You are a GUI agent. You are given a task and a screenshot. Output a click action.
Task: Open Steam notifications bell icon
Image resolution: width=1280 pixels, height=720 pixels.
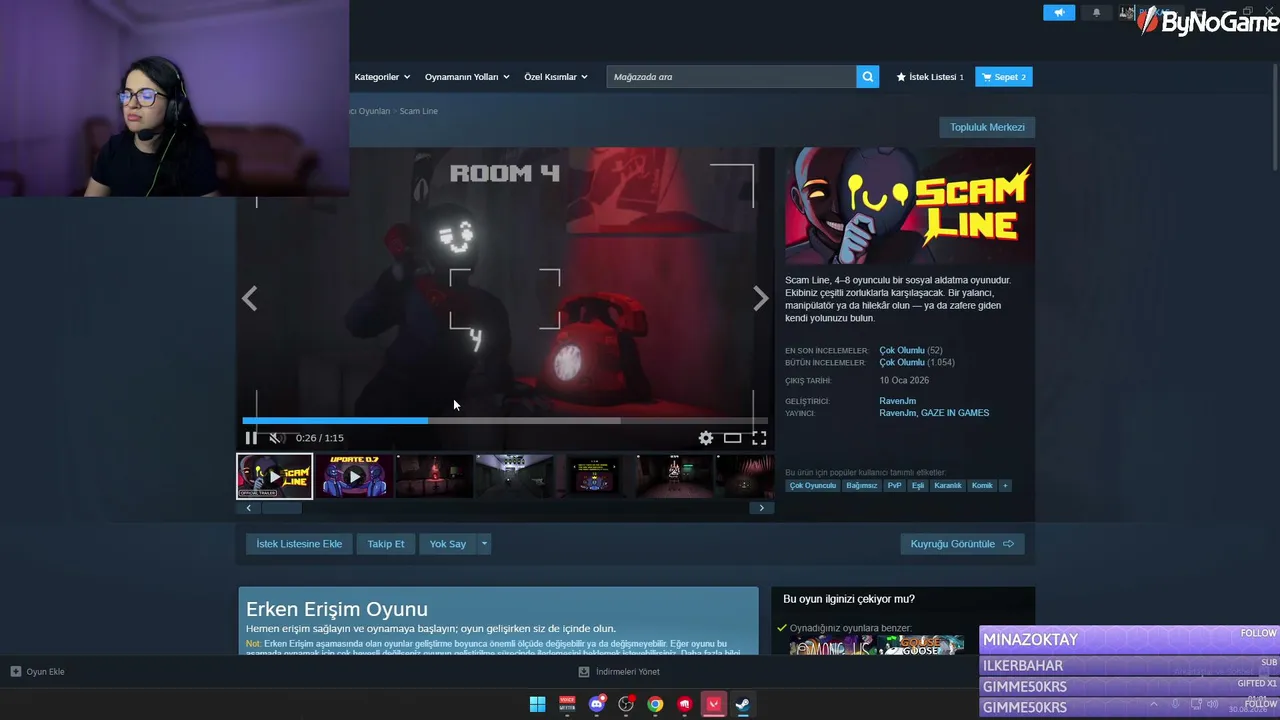coord(1096,12)
